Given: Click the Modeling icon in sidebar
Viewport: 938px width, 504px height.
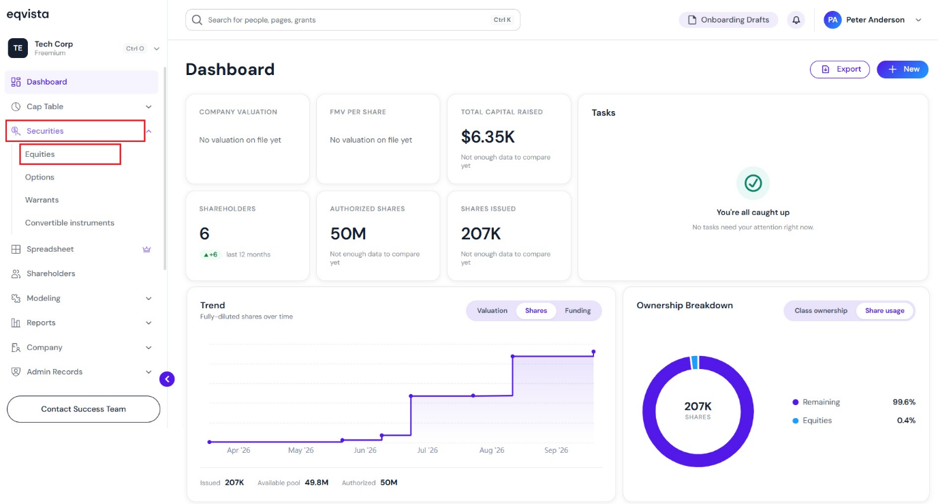Looking at the screenshot, I should [x=16, y=298].
